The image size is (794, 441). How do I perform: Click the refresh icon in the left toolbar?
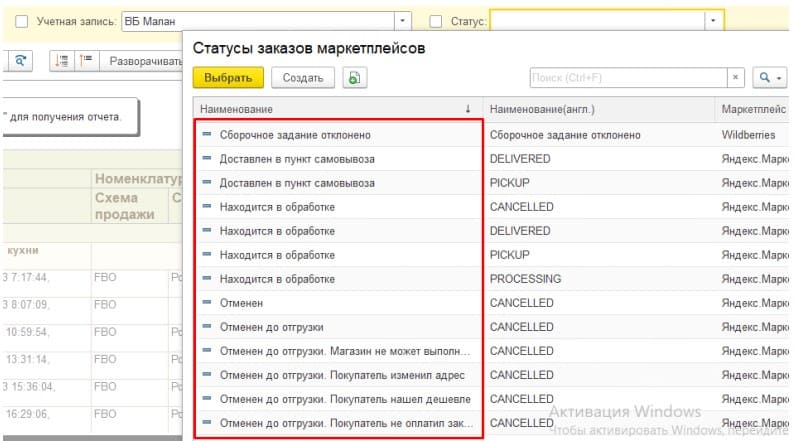point(20,61)
